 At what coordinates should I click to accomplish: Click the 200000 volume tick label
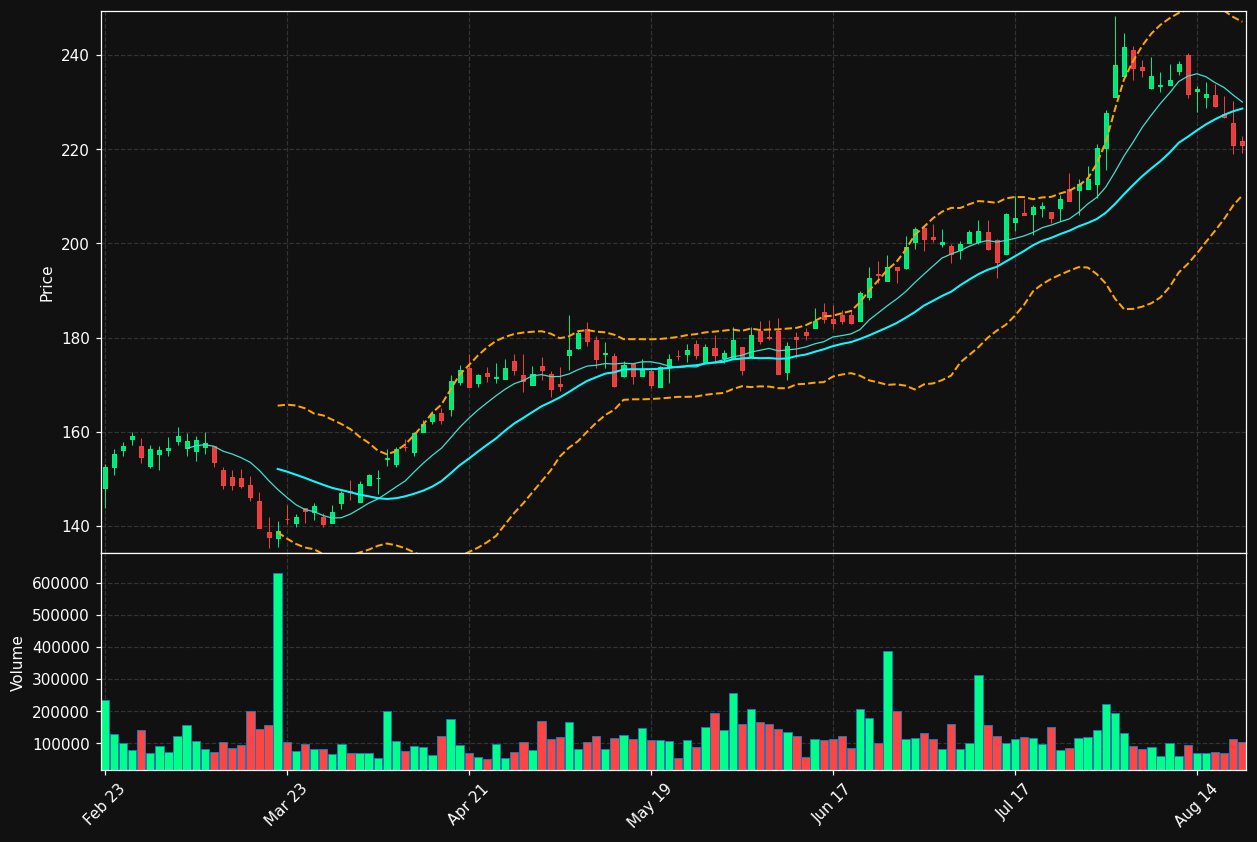62,712
